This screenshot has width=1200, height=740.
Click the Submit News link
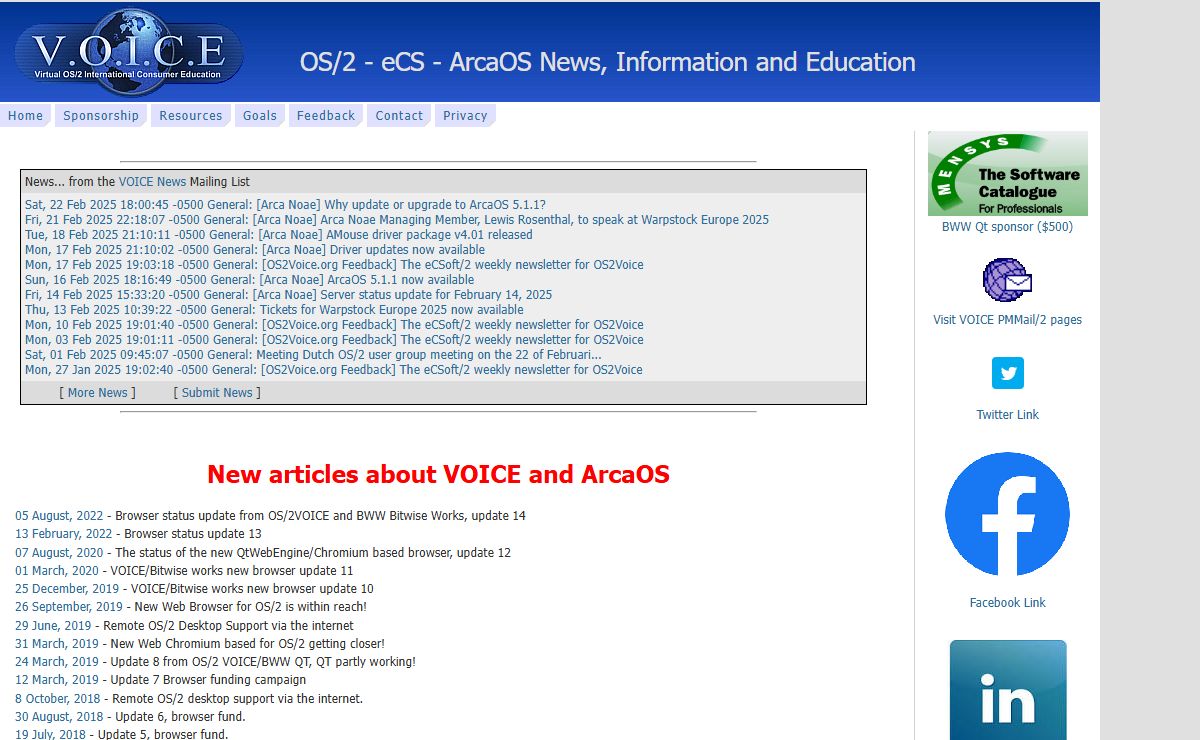pyautogui.click(x=217, y=393)
